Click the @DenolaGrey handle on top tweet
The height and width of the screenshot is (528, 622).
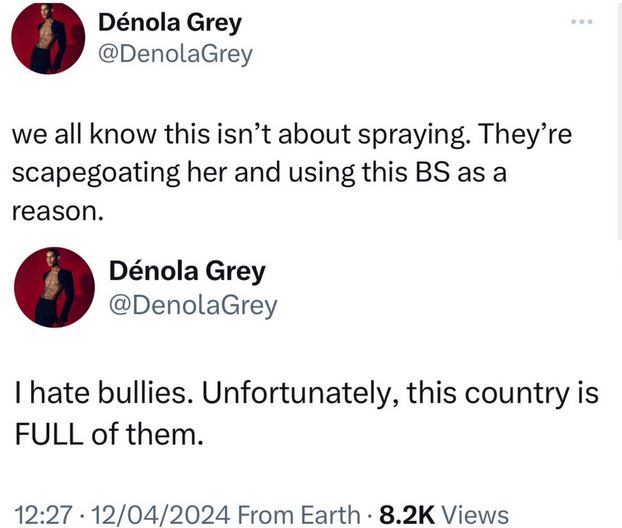coord(176,54)
